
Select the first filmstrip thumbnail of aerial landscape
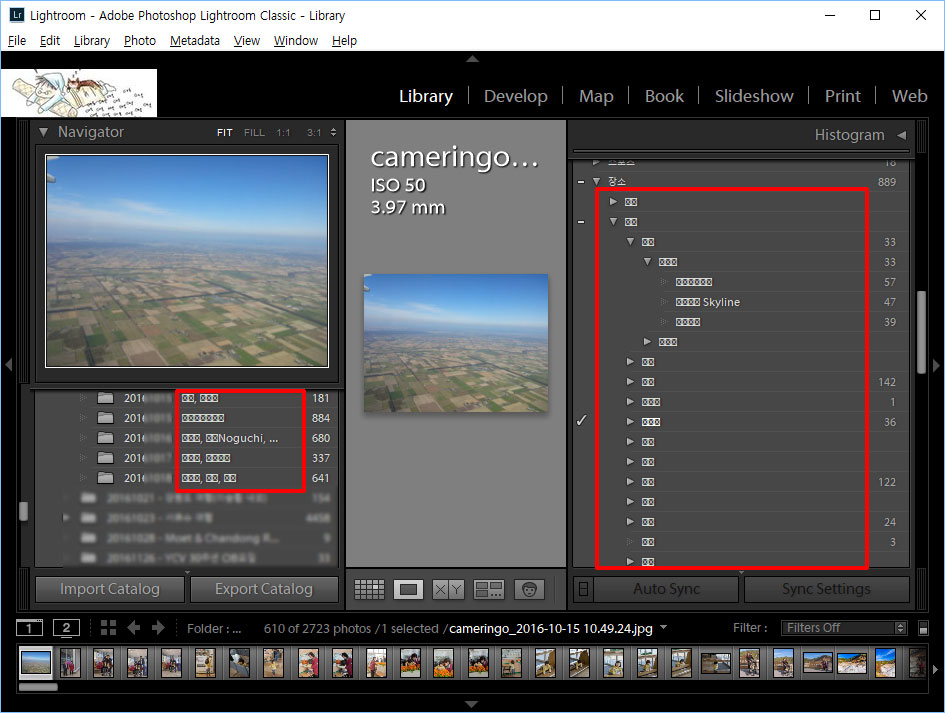[36, 662]
